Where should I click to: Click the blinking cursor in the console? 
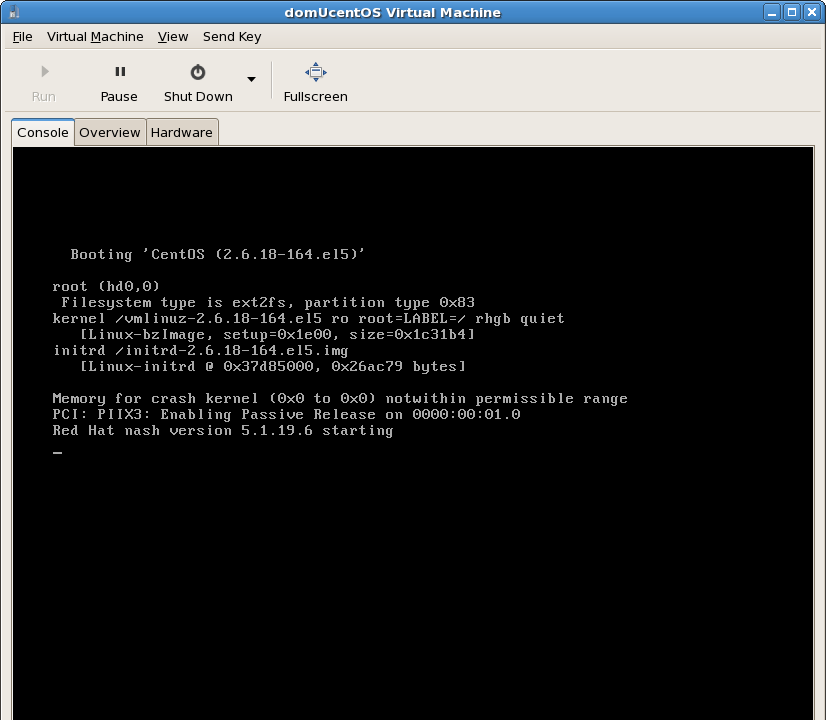click(x=58, y=453)
